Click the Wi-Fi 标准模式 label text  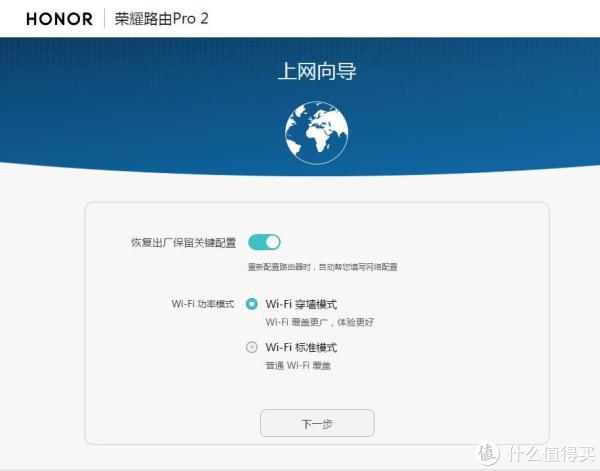coord(301,347)
